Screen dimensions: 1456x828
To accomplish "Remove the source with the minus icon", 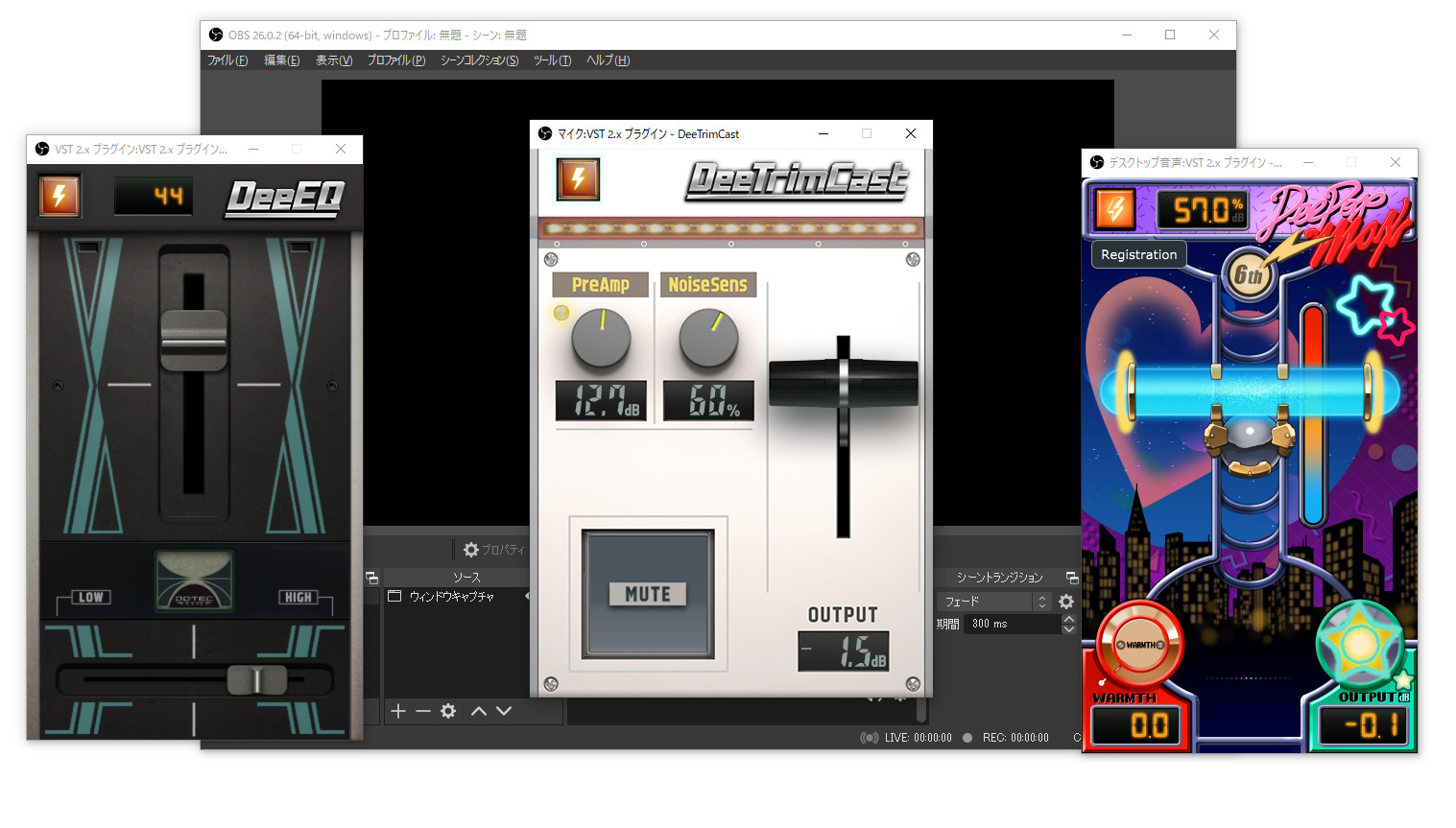I will tap(422, 711).
